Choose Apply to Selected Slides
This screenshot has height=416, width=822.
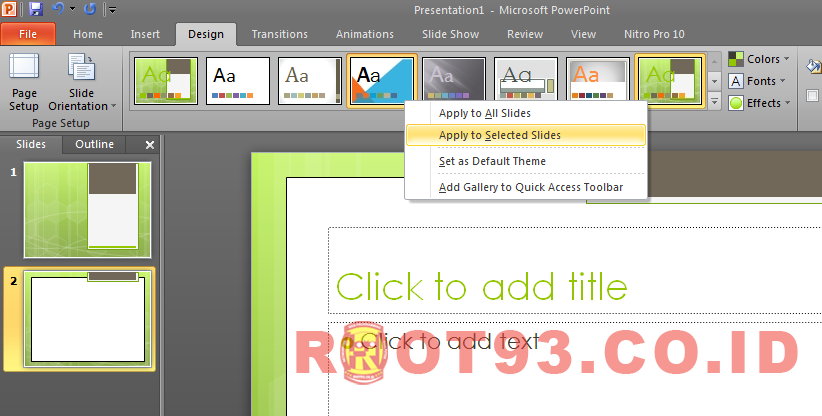click(x=525, y=135)
